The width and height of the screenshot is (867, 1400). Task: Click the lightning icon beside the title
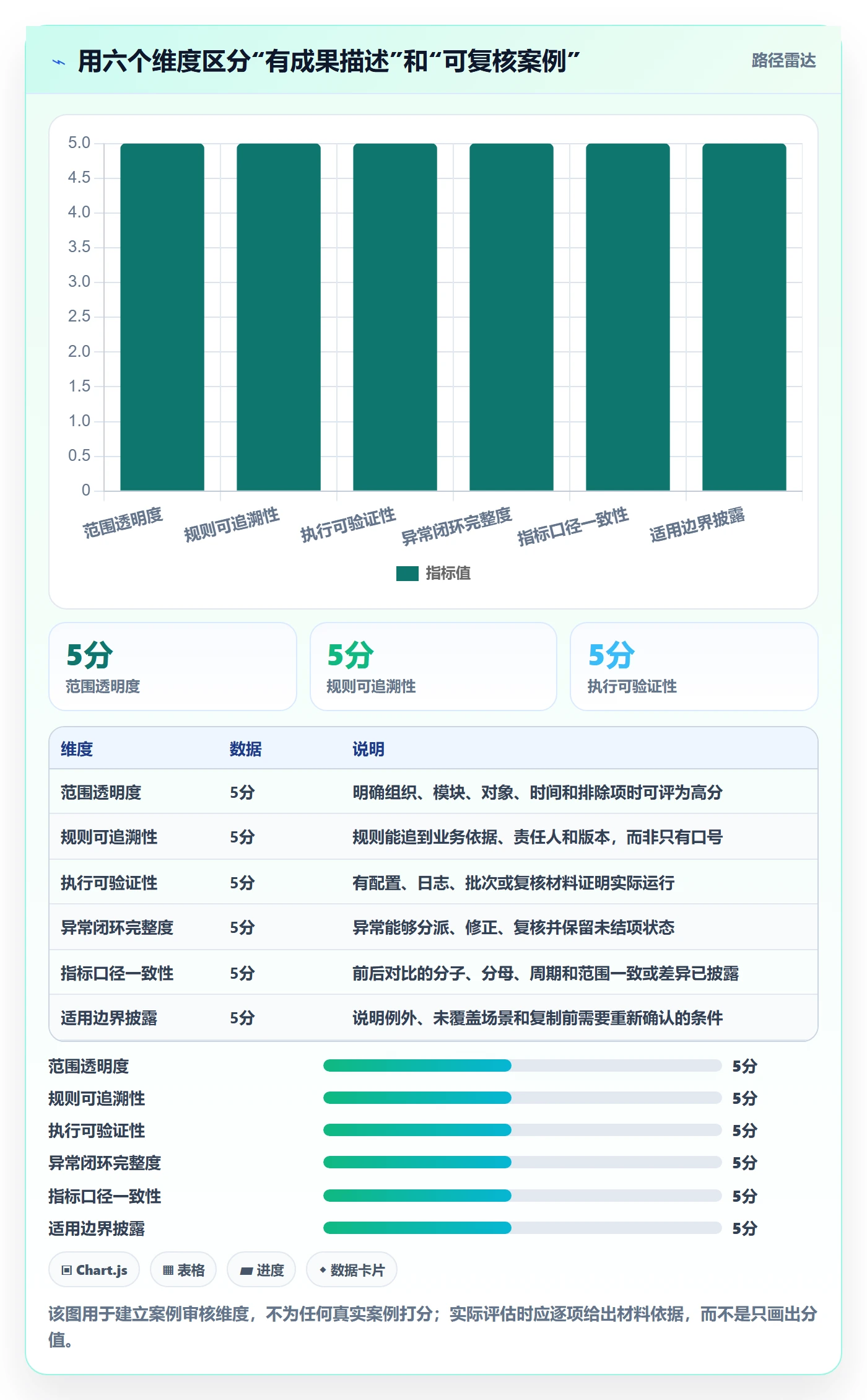[59, 62]
